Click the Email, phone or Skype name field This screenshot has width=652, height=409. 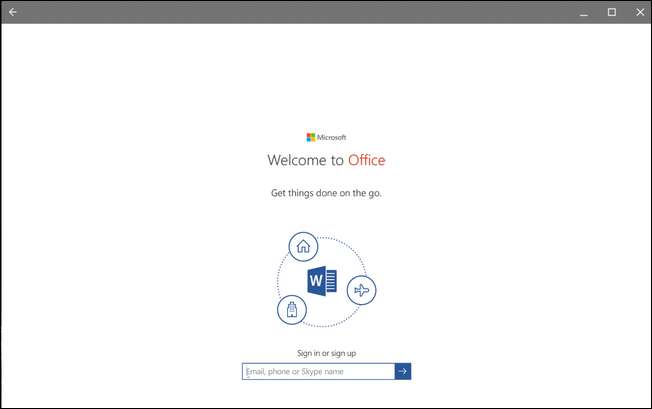(319, 371)
